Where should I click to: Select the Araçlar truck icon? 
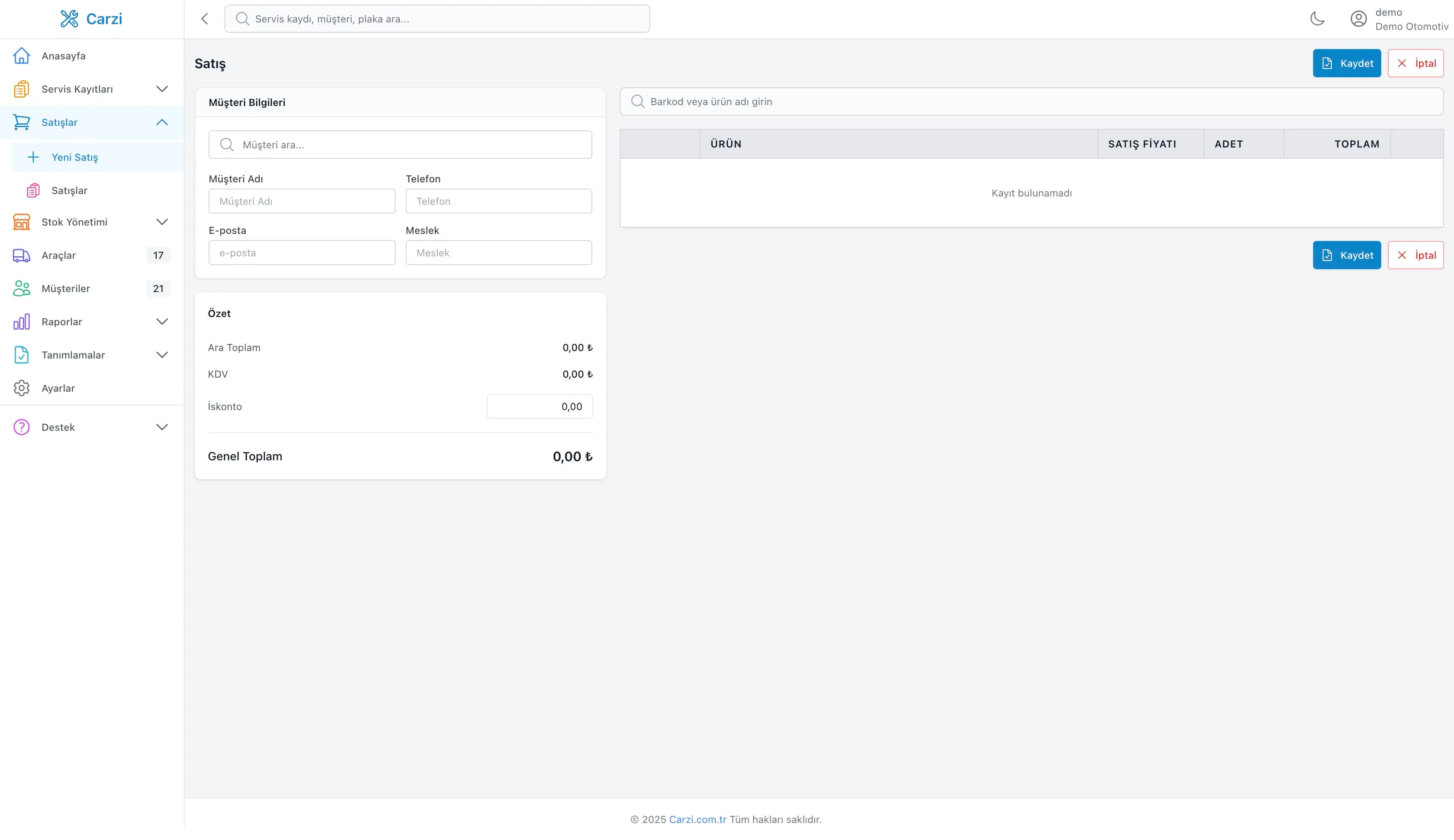click(21, 255)
